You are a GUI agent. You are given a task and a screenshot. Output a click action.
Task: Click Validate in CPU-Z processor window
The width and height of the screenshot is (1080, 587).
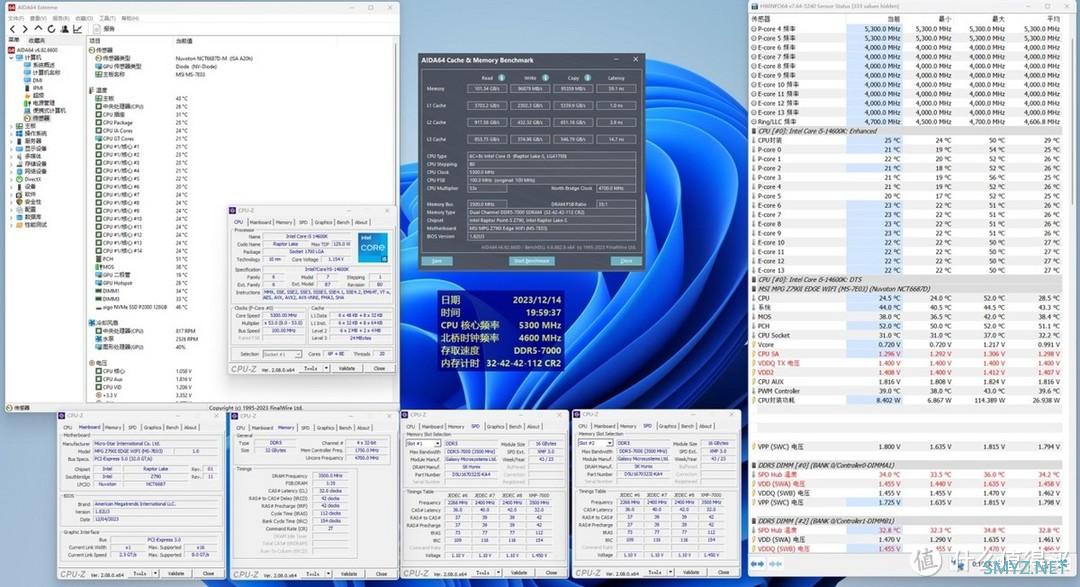[x=346, y=369]
